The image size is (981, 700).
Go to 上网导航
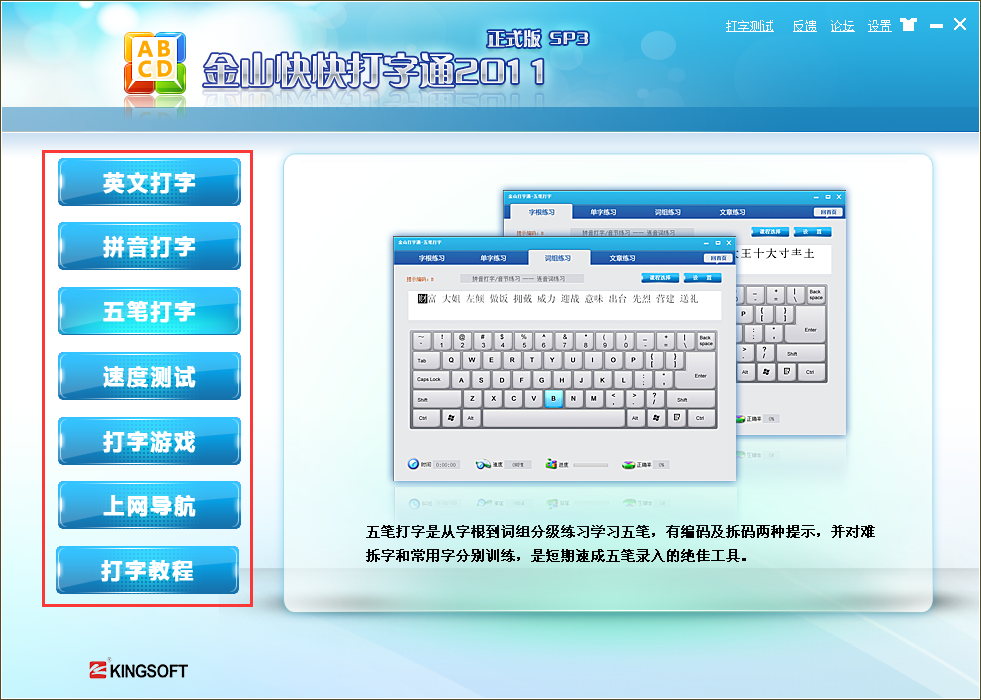tap(150, 505)
